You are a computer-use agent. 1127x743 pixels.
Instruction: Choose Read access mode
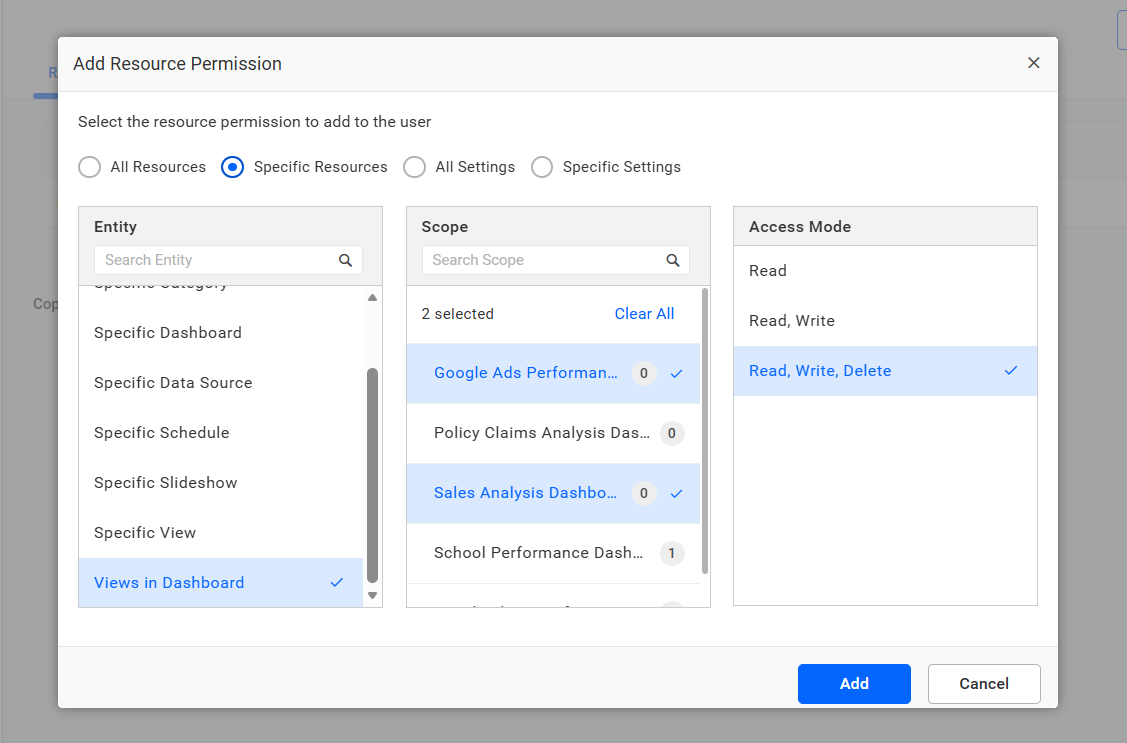[x=886, y=271]
